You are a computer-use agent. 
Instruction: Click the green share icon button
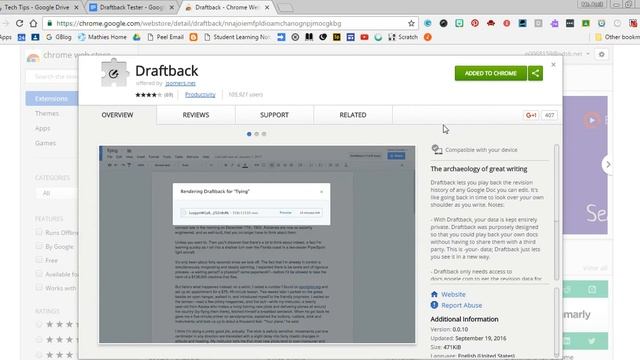[x=535, y=73]
